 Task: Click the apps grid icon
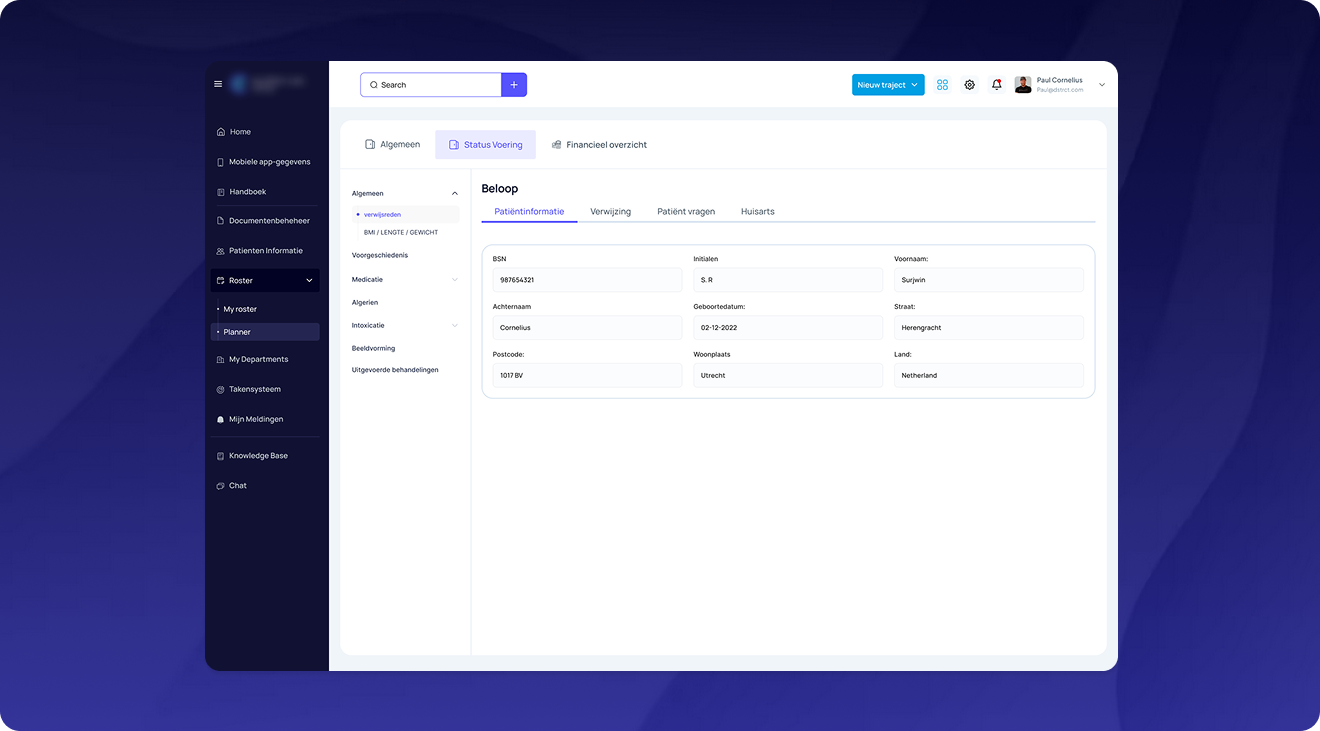942,85
